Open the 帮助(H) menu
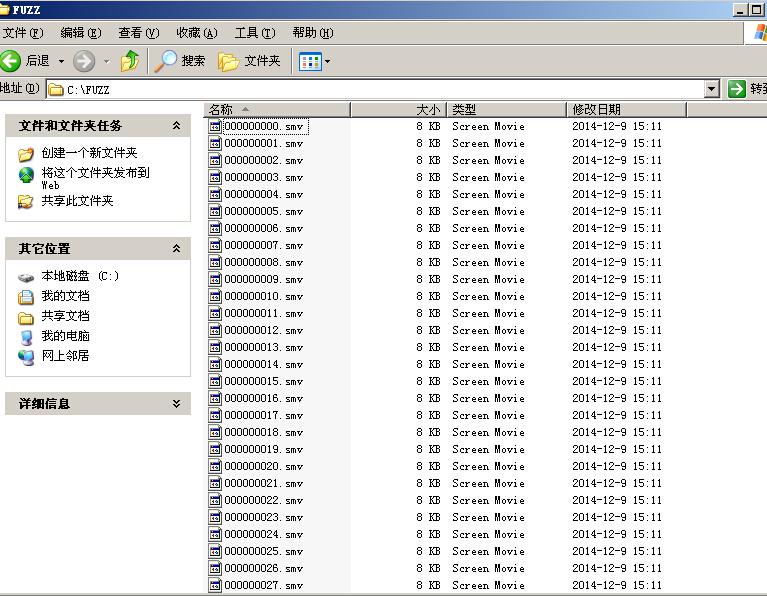This screenshot has height=596, width=767. (x=313, y=33)
